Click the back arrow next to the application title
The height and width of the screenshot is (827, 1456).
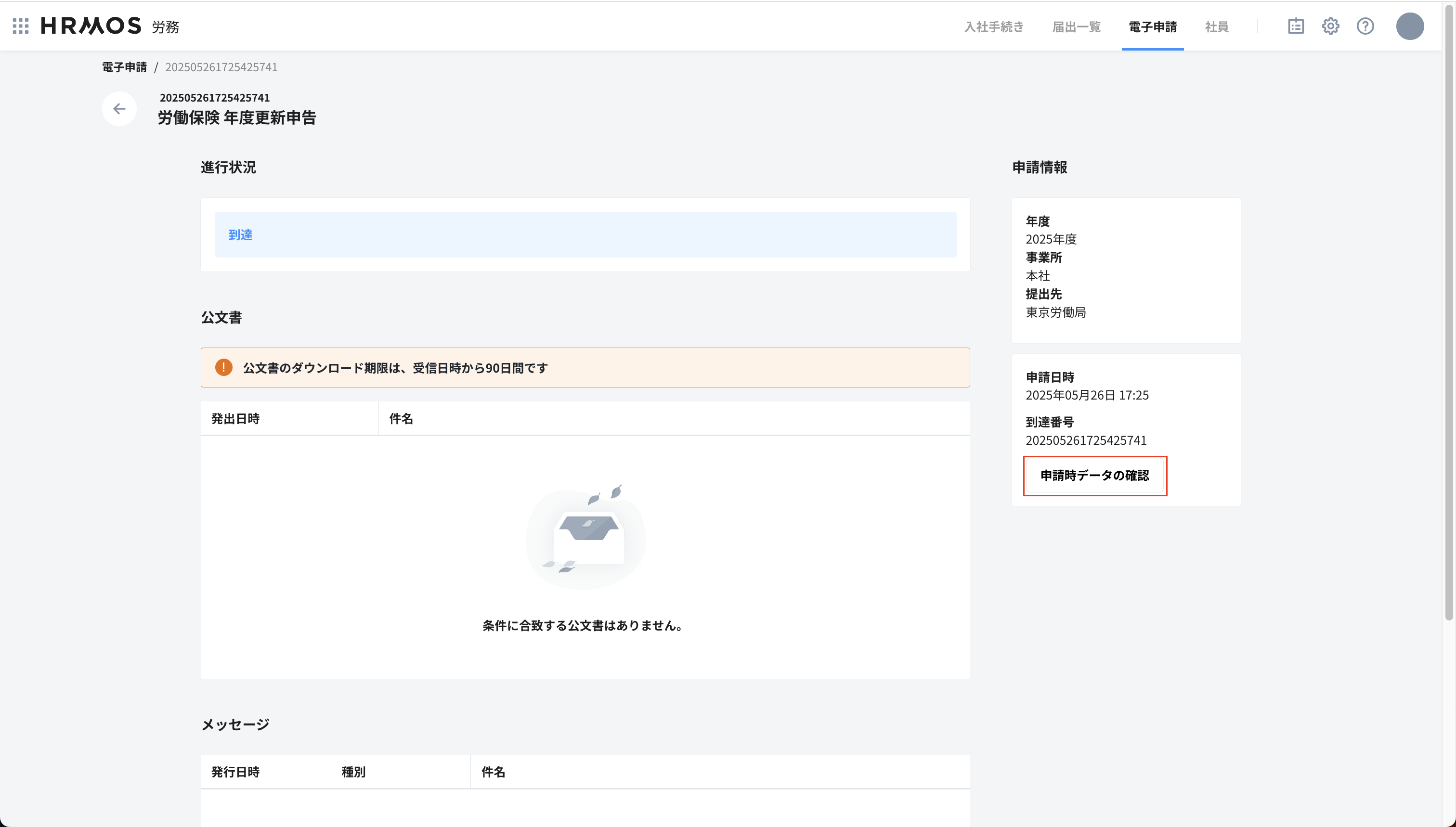pos(119,108)
